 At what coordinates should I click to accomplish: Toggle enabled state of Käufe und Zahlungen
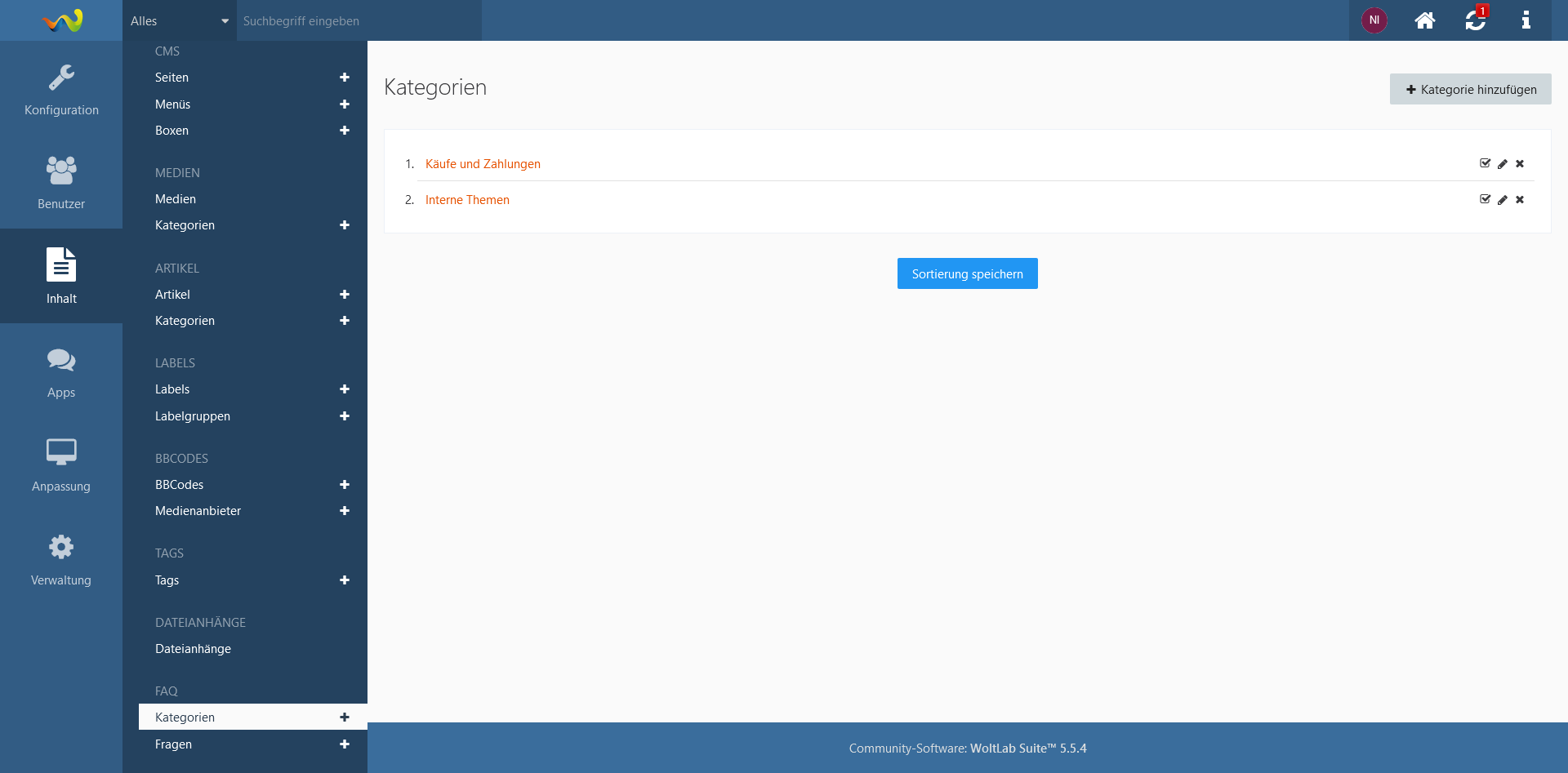click(1485, 164)
